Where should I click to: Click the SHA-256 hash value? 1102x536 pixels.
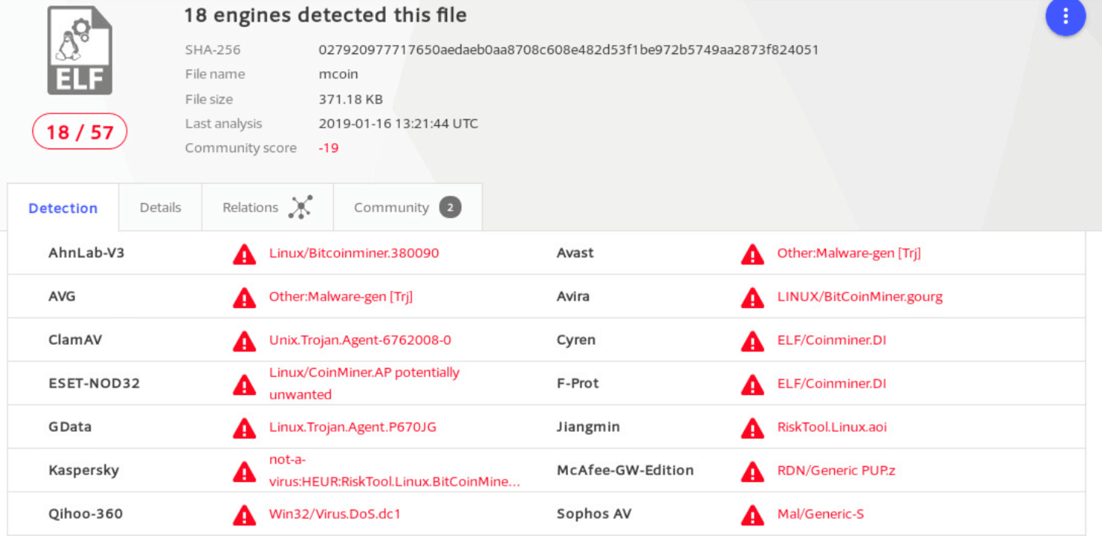pos(569,50)
